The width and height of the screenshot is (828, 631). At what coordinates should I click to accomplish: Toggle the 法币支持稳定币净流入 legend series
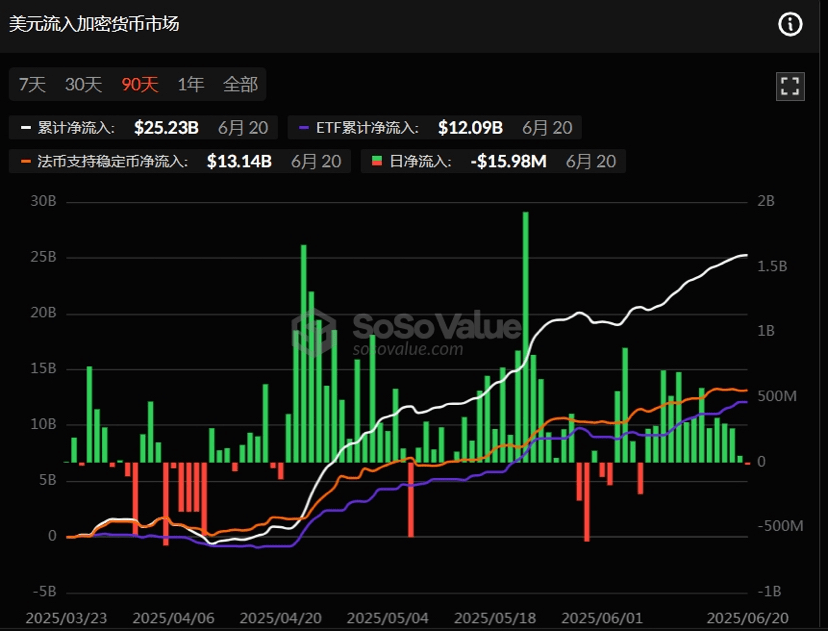click(180, 161)
